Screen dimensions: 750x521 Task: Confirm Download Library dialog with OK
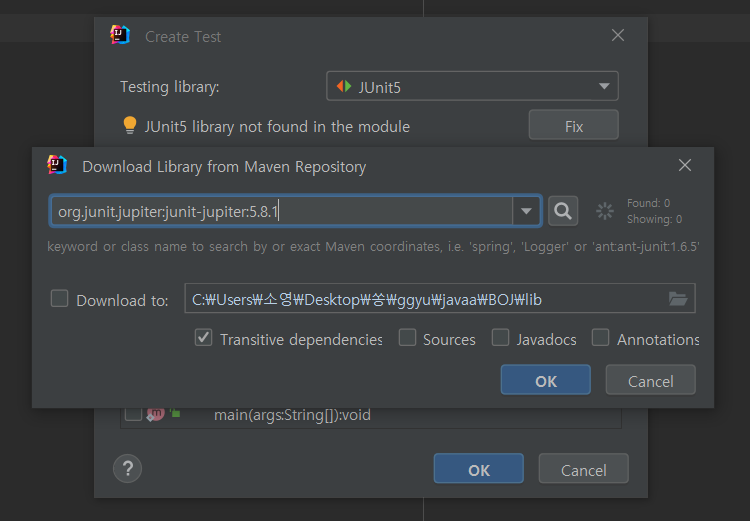546,380
